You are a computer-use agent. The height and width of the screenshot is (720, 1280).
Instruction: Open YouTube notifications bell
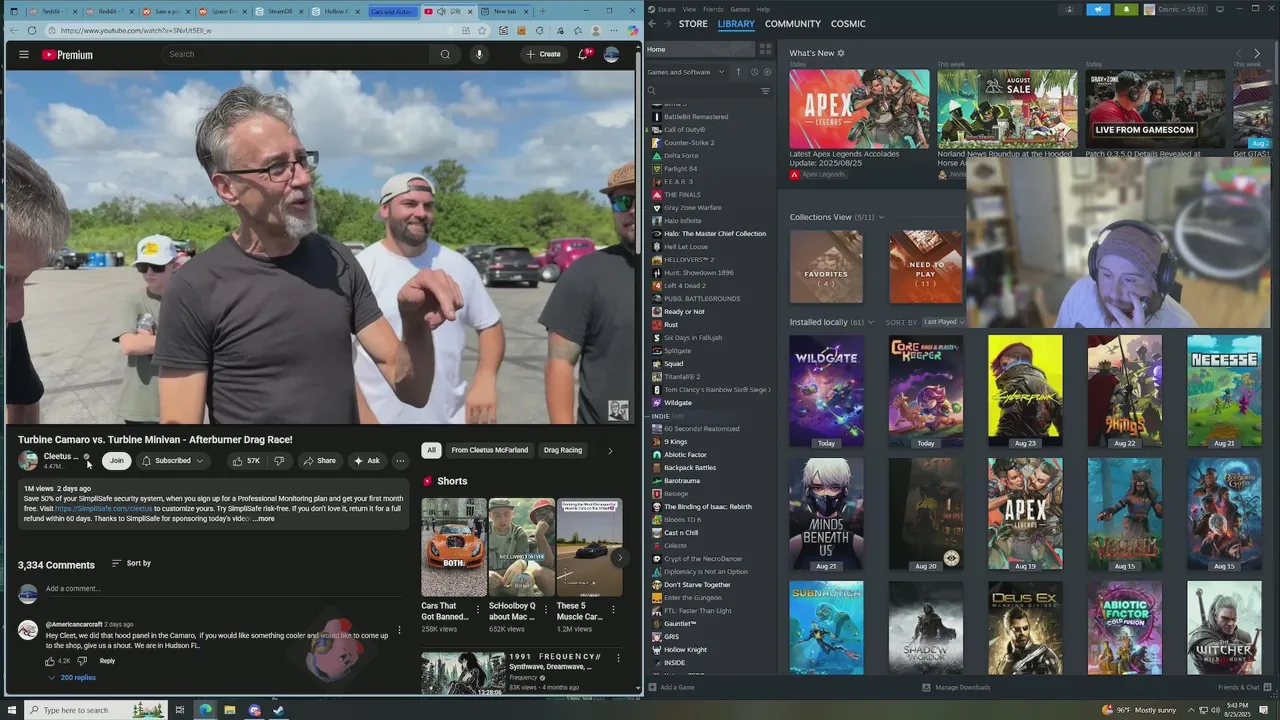click(583, 54)
